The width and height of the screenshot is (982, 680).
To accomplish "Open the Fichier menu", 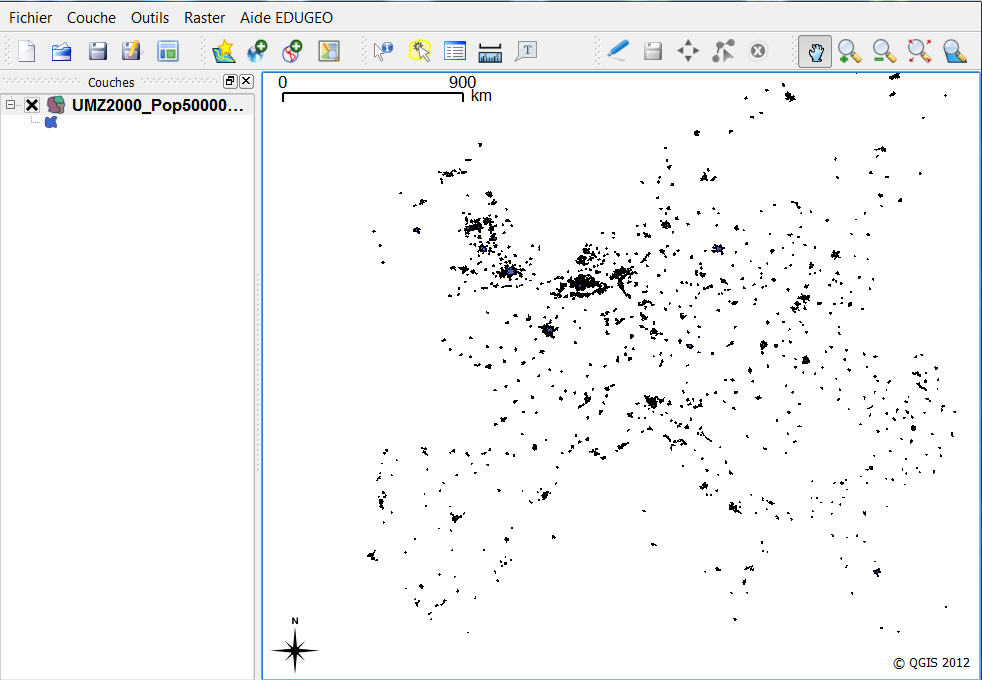I will tap(30, 18).
